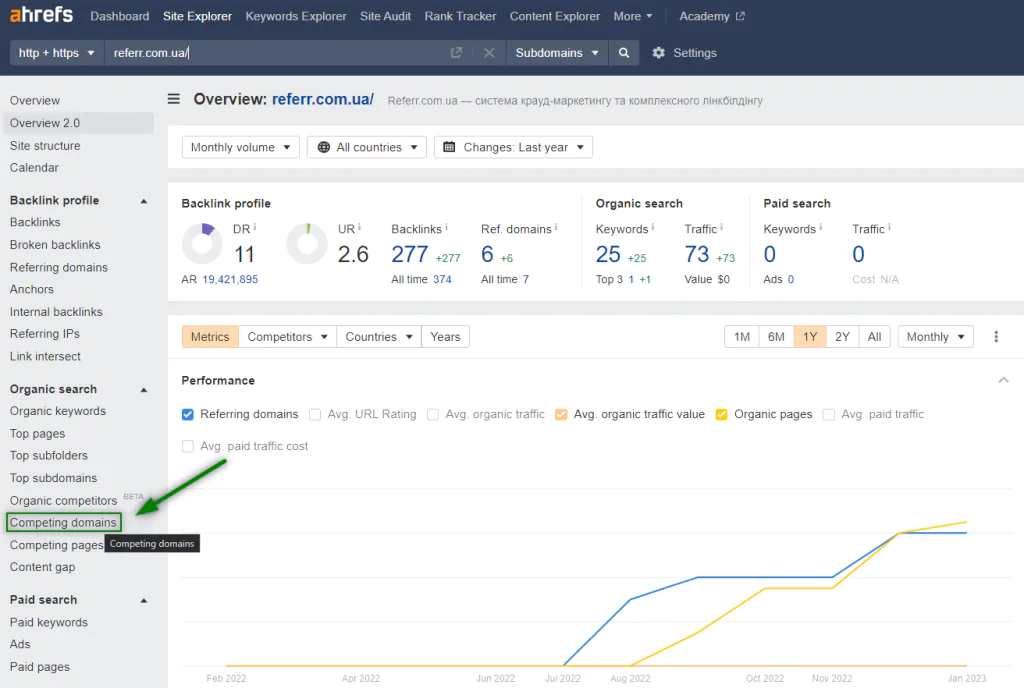Image resolution: width=1024 pixels, height=688 pixels.
Task: Click the DR donut chart
Action: click(202, 243)
